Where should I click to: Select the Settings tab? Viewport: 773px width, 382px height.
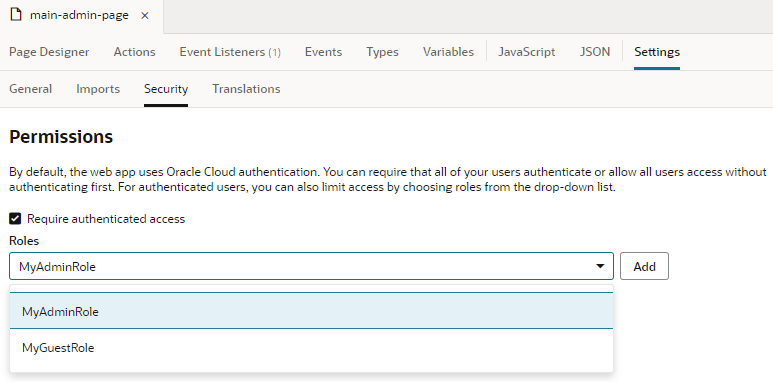pyautogui.click(x=657, y=52)
